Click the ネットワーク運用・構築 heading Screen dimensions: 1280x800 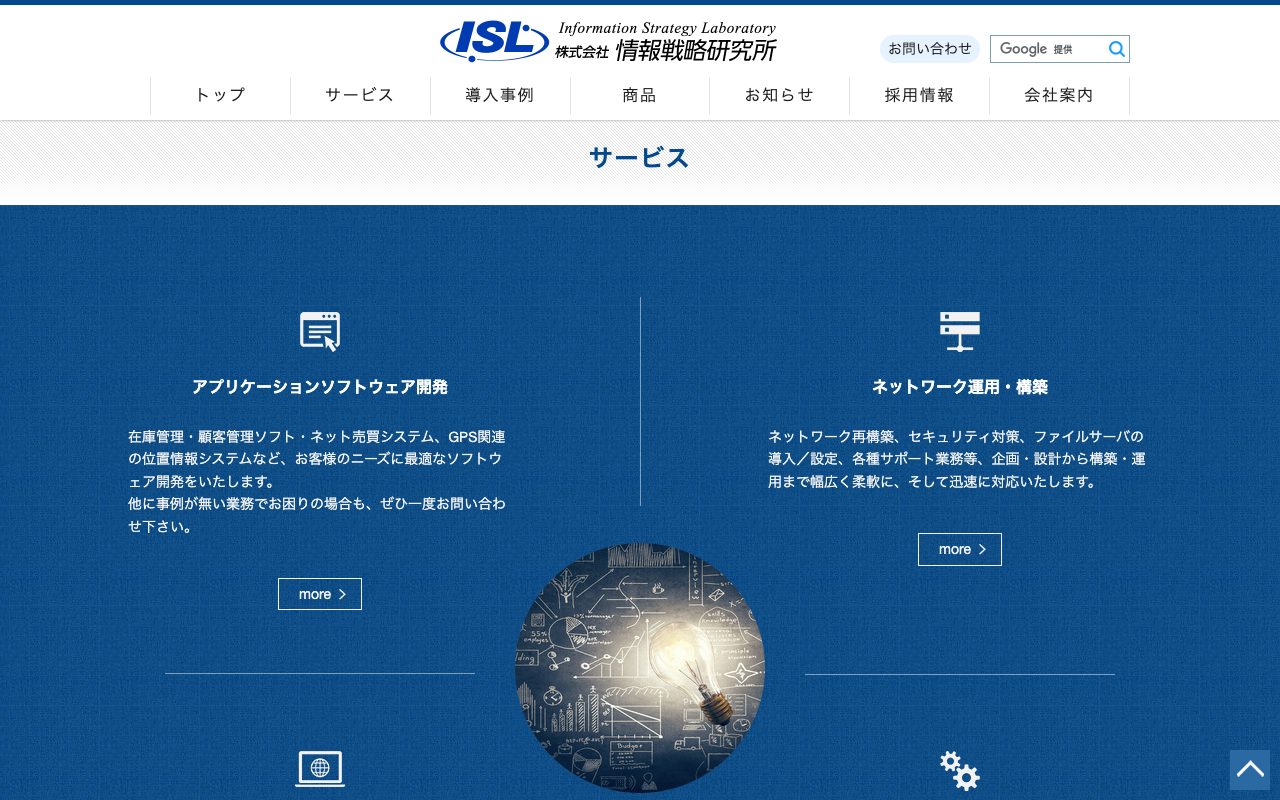[x=960, y=387]
